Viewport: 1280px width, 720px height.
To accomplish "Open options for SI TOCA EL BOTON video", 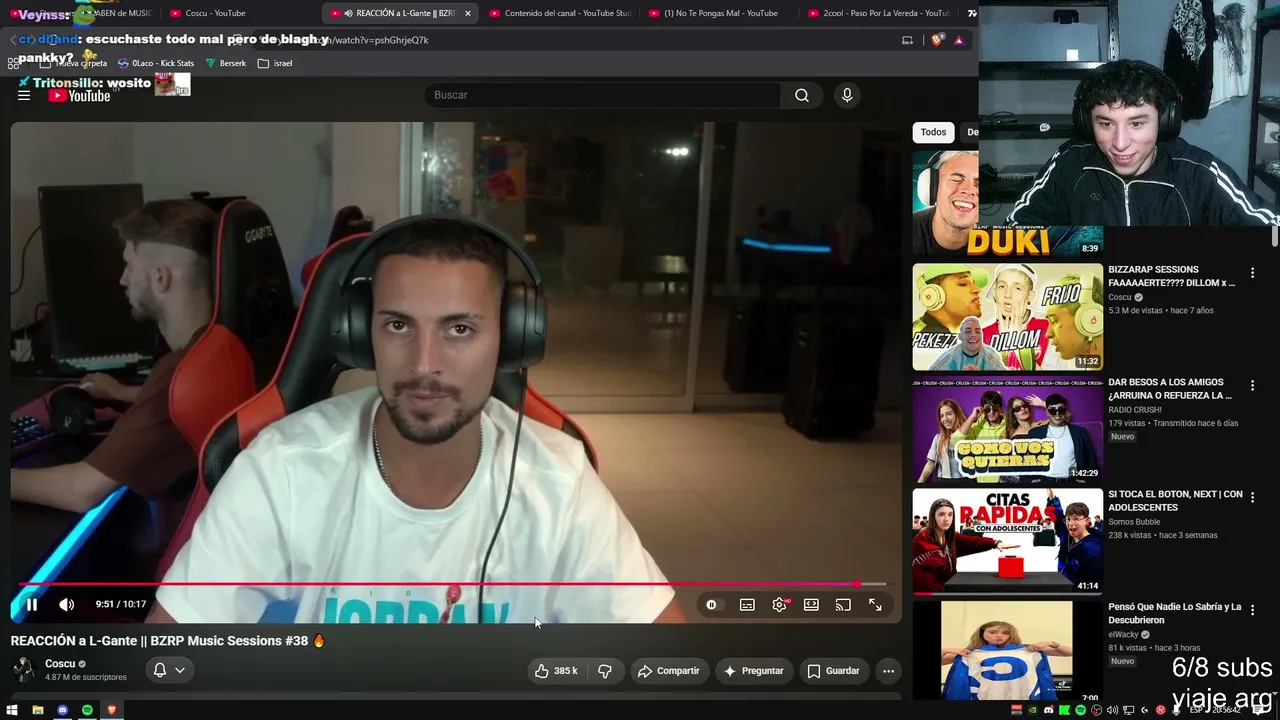I will click(1252, 497).
